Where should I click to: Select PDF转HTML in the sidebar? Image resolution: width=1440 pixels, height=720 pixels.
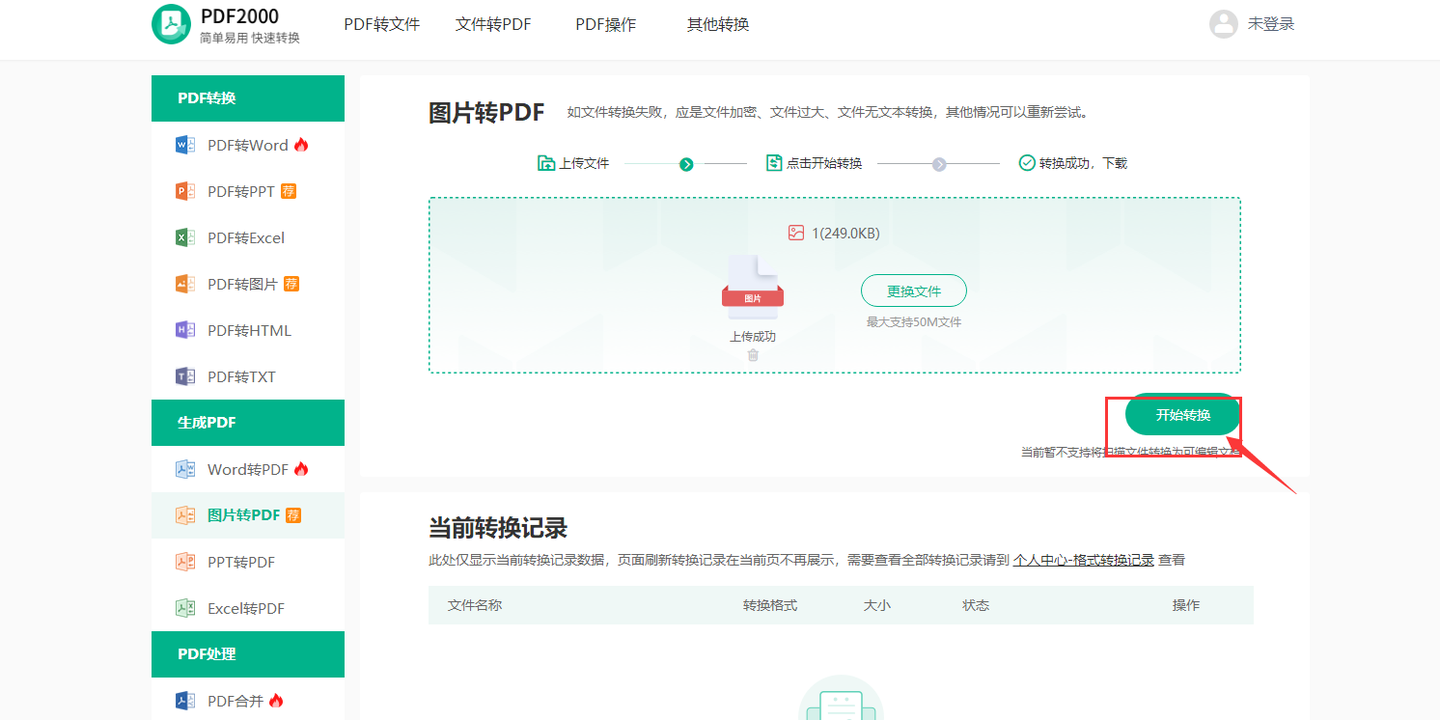pyautogui.click(x=248, y=330)
